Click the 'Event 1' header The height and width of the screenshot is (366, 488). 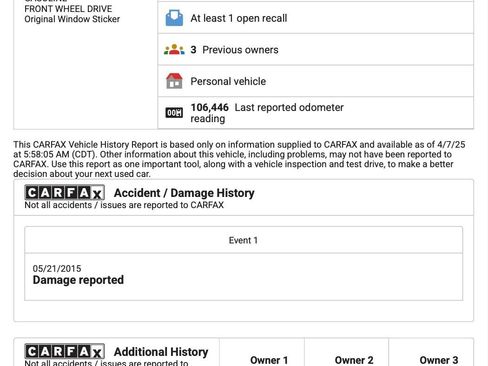click(243, 240)
